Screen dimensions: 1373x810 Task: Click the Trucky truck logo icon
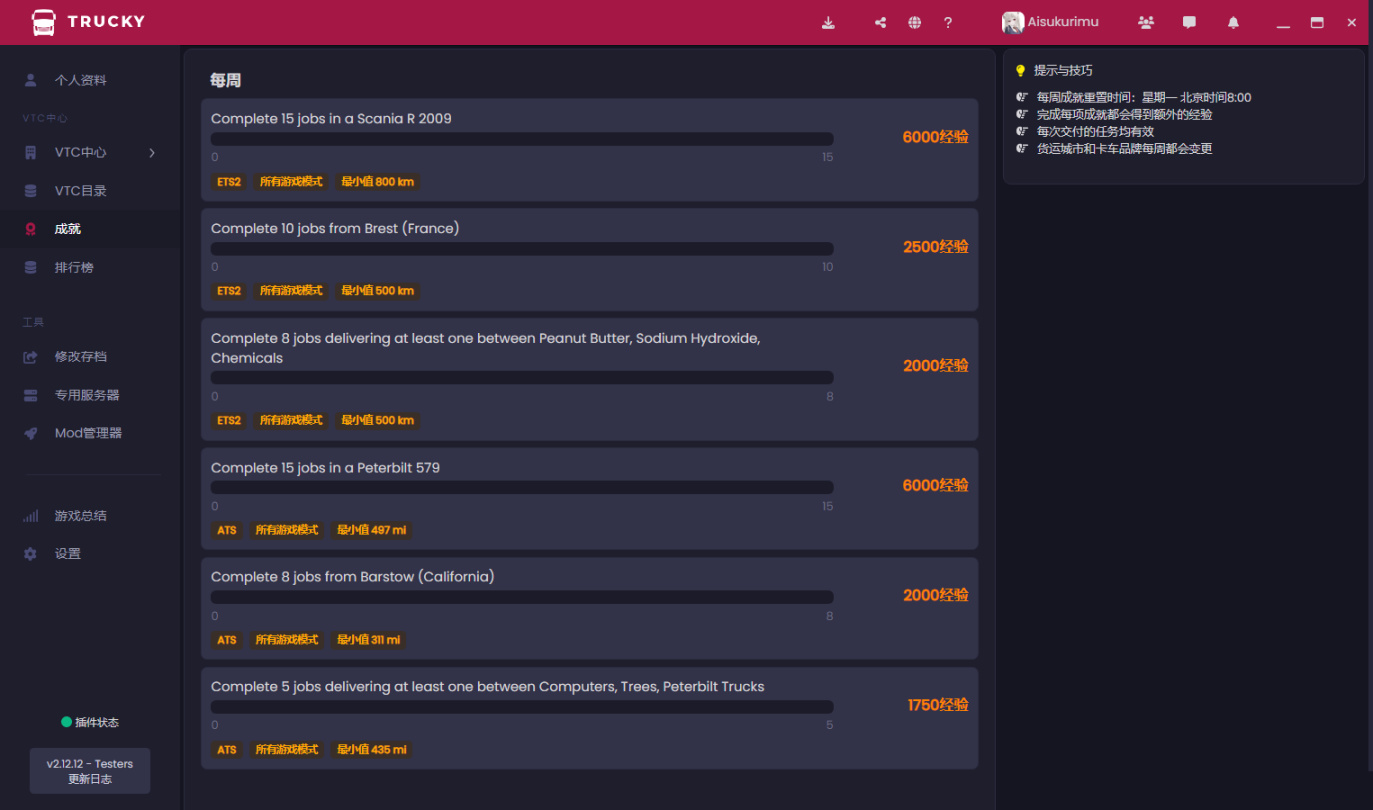(x=43, y=22)
